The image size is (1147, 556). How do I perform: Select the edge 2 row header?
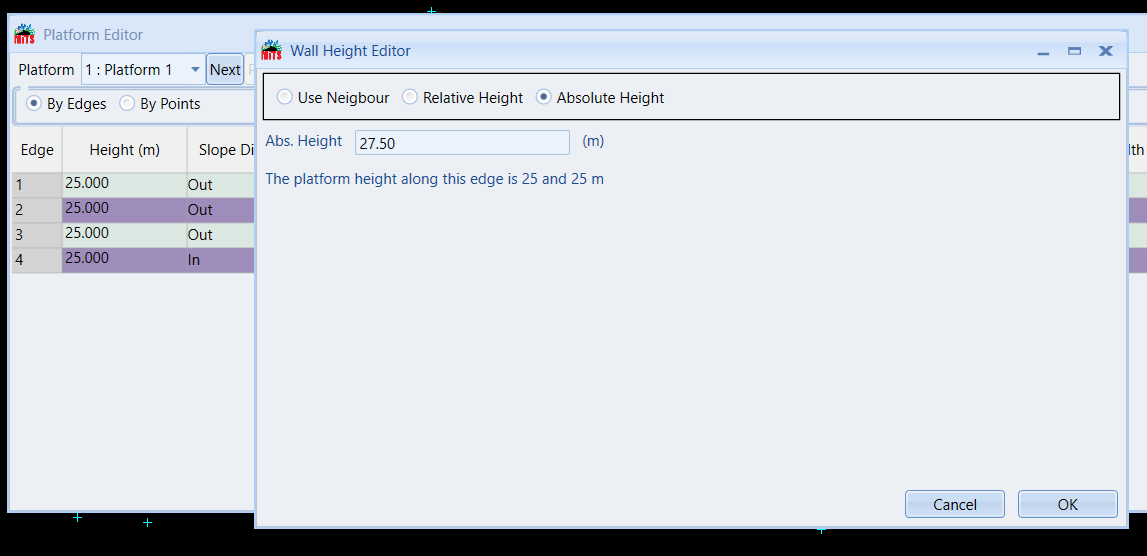pos(37,210)
